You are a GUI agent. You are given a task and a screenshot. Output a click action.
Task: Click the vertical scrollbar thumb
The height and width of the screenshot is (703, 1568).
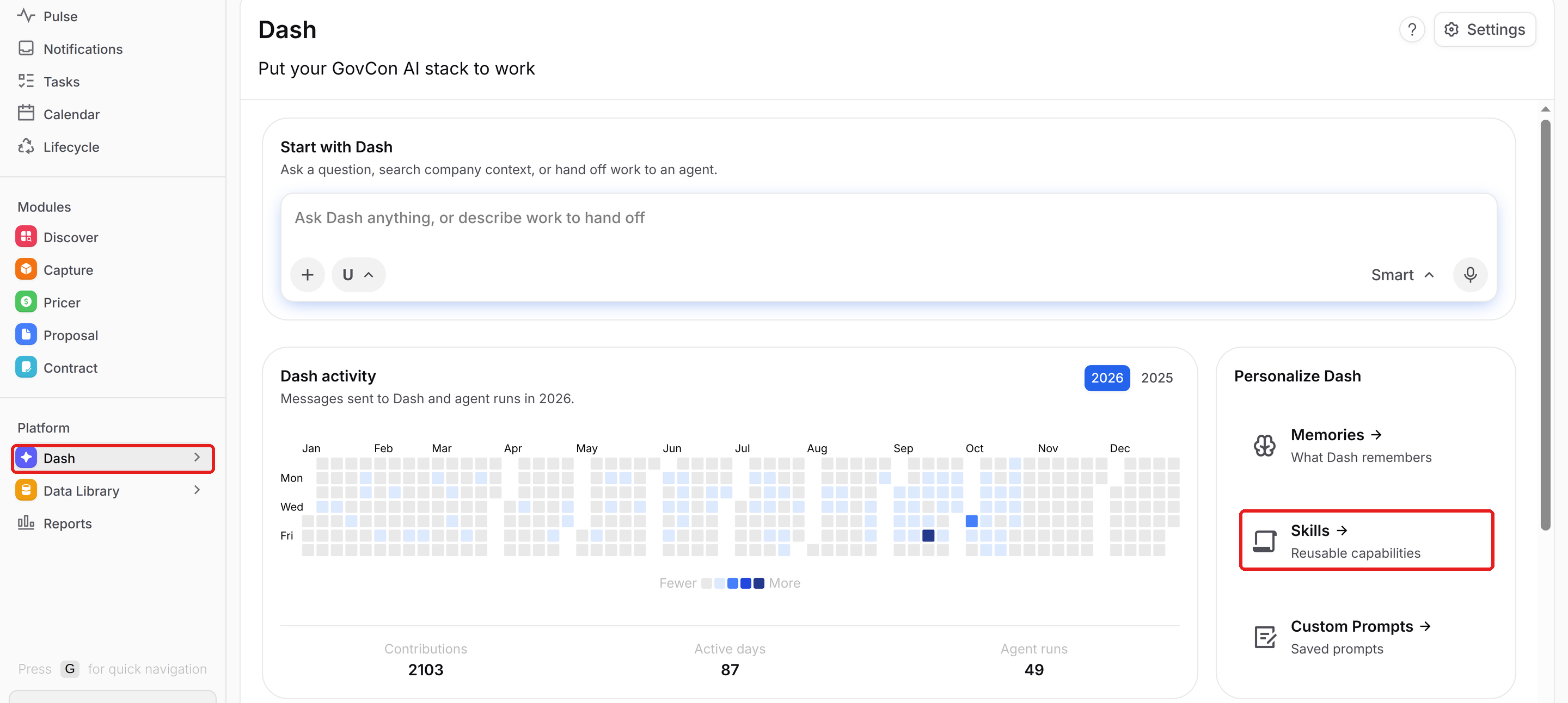[1545, 325]
